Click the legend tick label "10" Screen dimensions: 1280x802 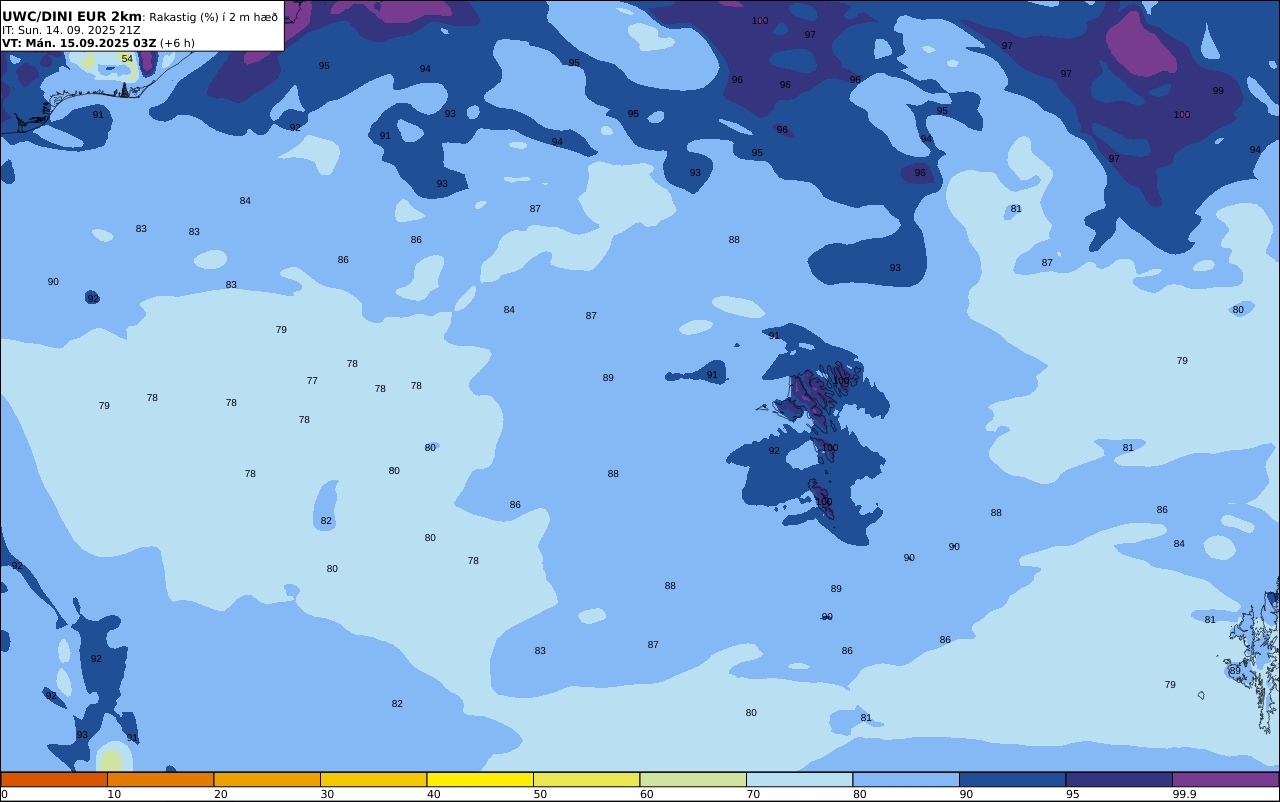[114, 794]
